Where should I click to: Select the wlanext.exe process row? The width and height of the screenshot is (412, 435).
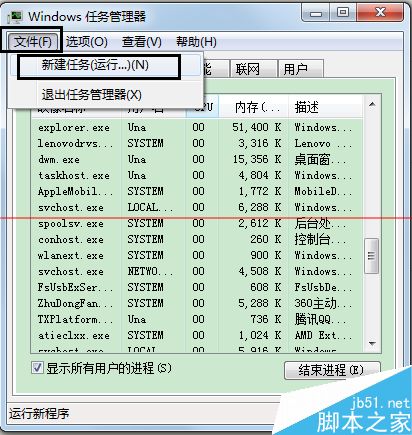click(197, 255)
